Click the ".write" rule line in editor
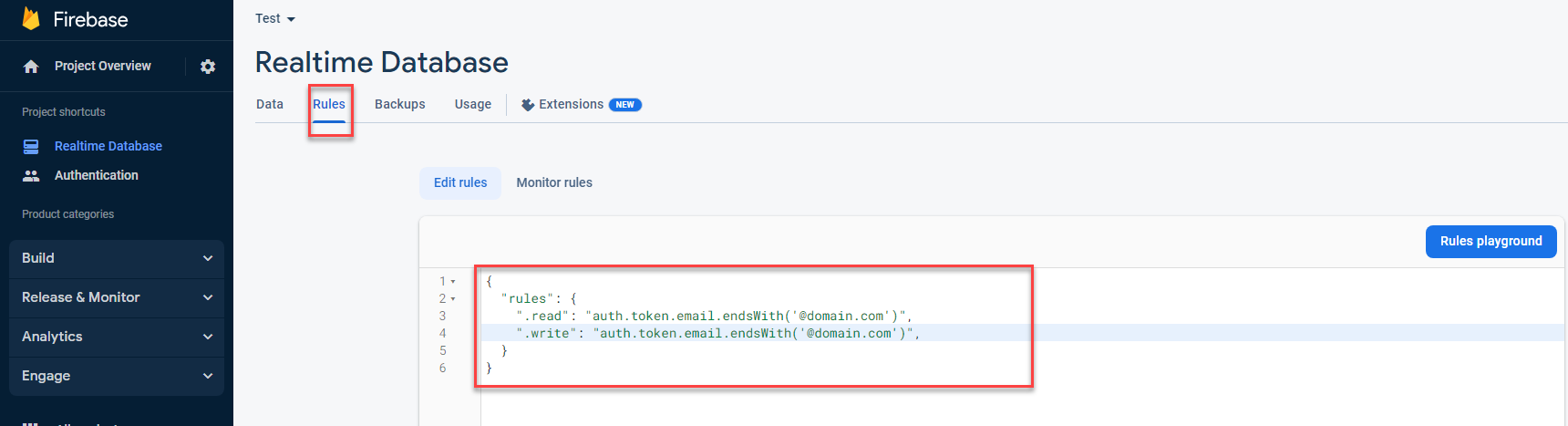This screenshot has height=426, width=1568. click(718, 334)
